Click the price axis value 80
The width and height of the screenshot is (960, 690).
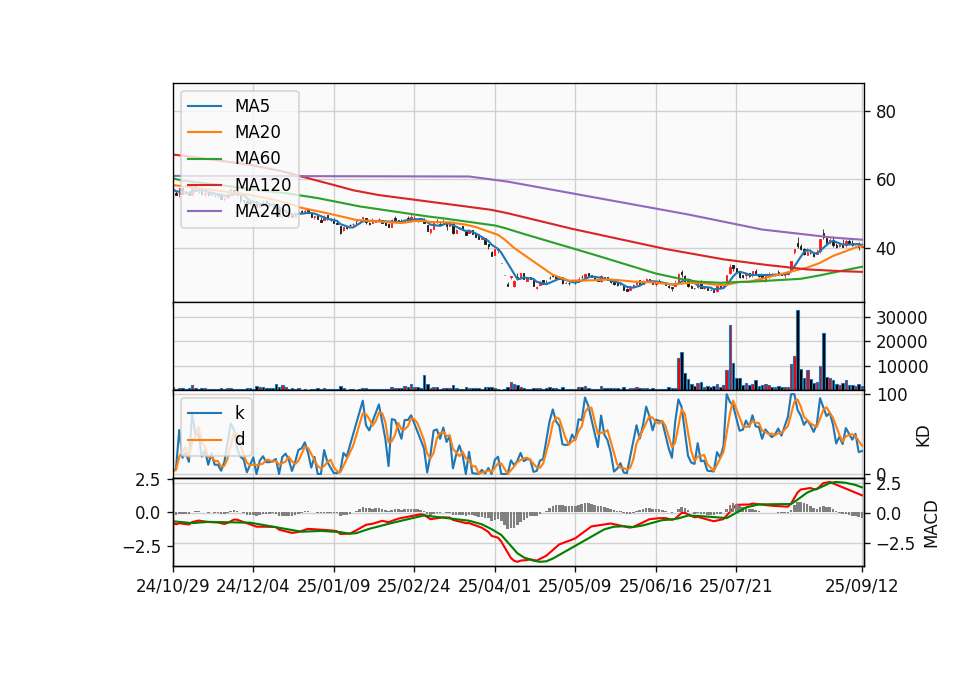tap(885, 112)
